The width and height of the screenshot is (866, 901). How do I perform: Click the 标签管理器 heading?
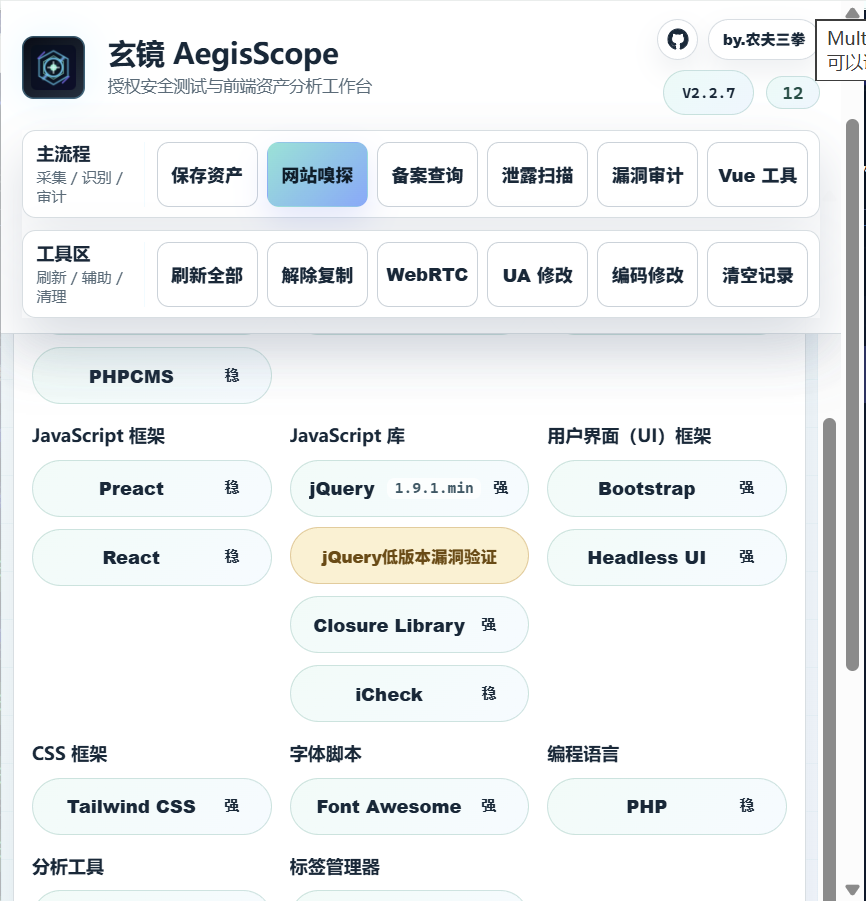click(x=334, y=867)
